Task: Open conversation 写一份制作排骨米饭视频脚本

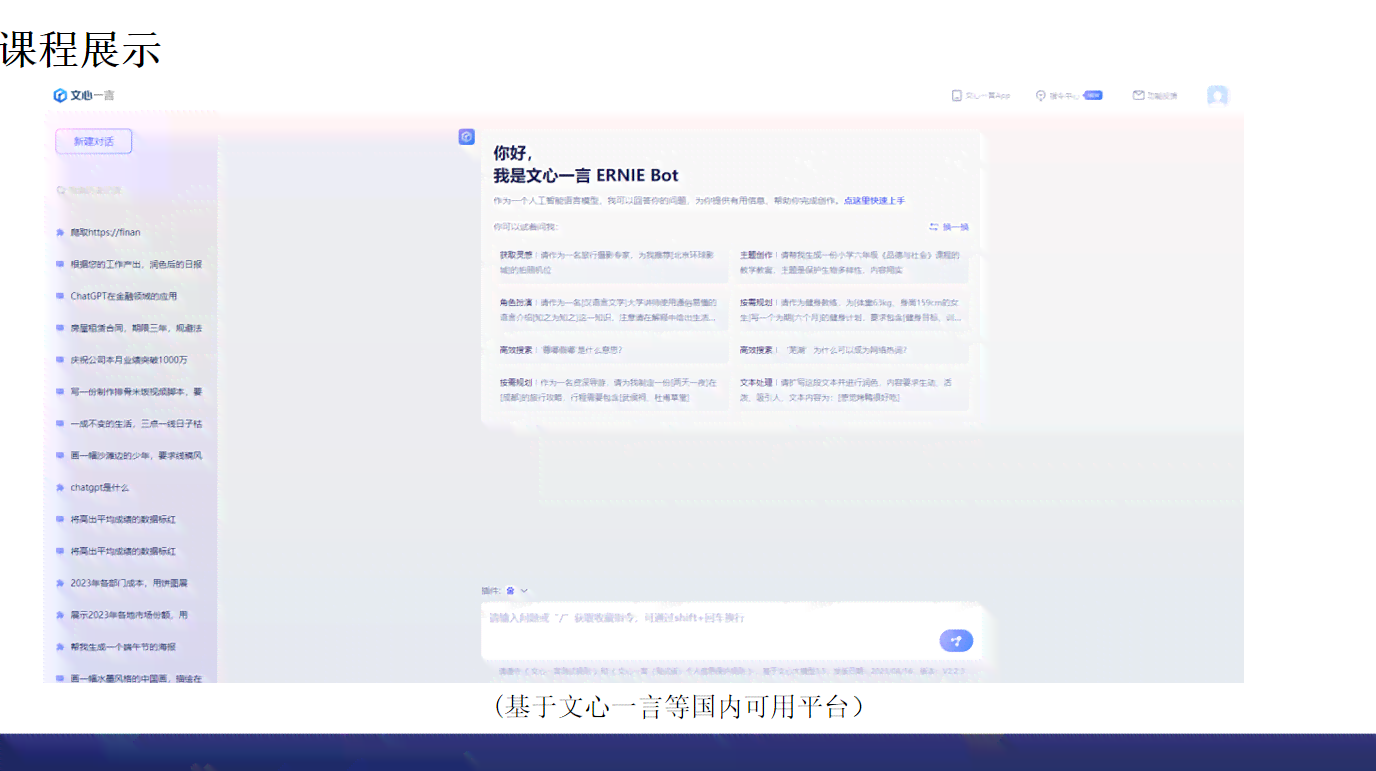Action: pyautogui.click(x=136, y=392)
